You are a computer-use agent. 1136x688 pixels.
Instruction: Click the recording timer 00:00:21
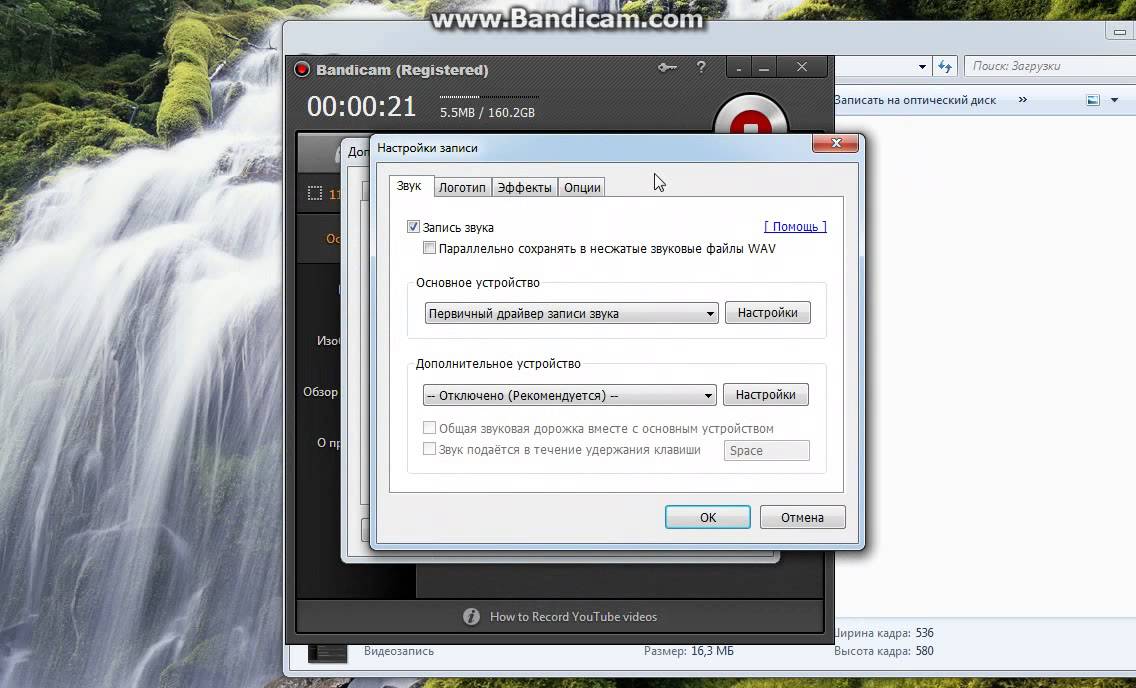(362, 106)
